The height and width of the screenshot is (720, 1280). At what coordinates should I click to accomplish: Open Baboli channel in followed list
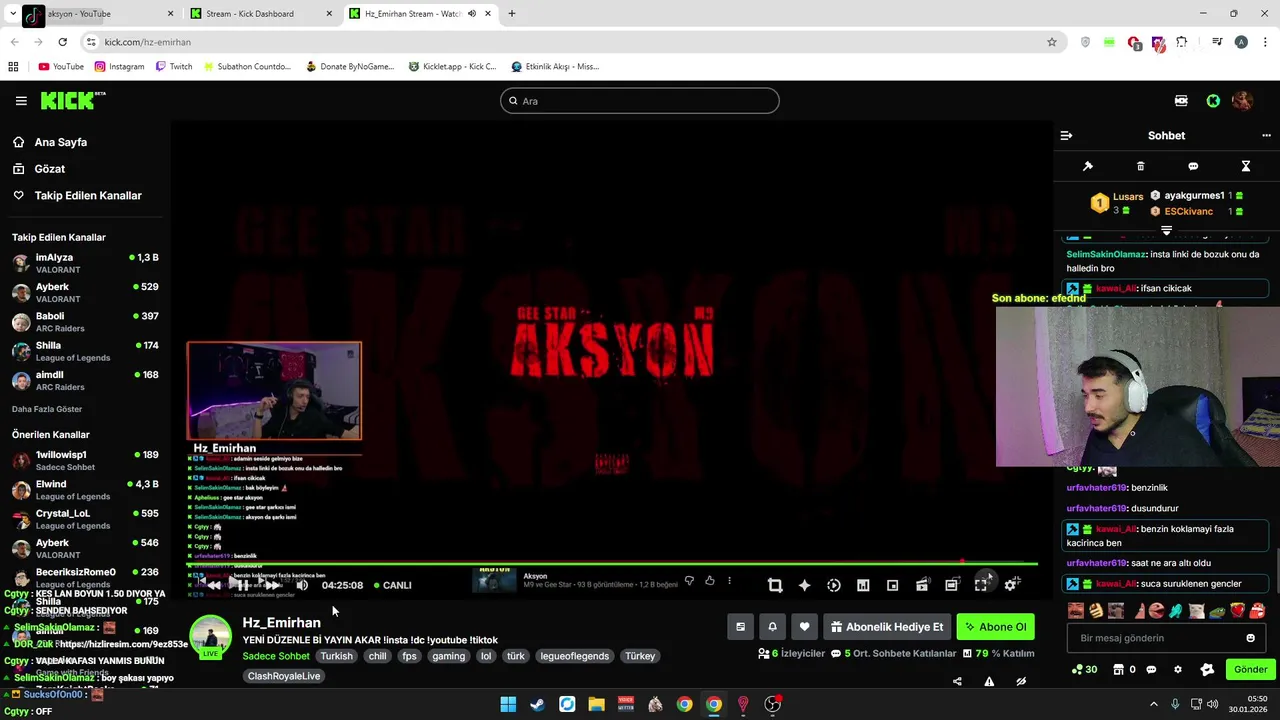pyautogui.click(x=85, y=322)
